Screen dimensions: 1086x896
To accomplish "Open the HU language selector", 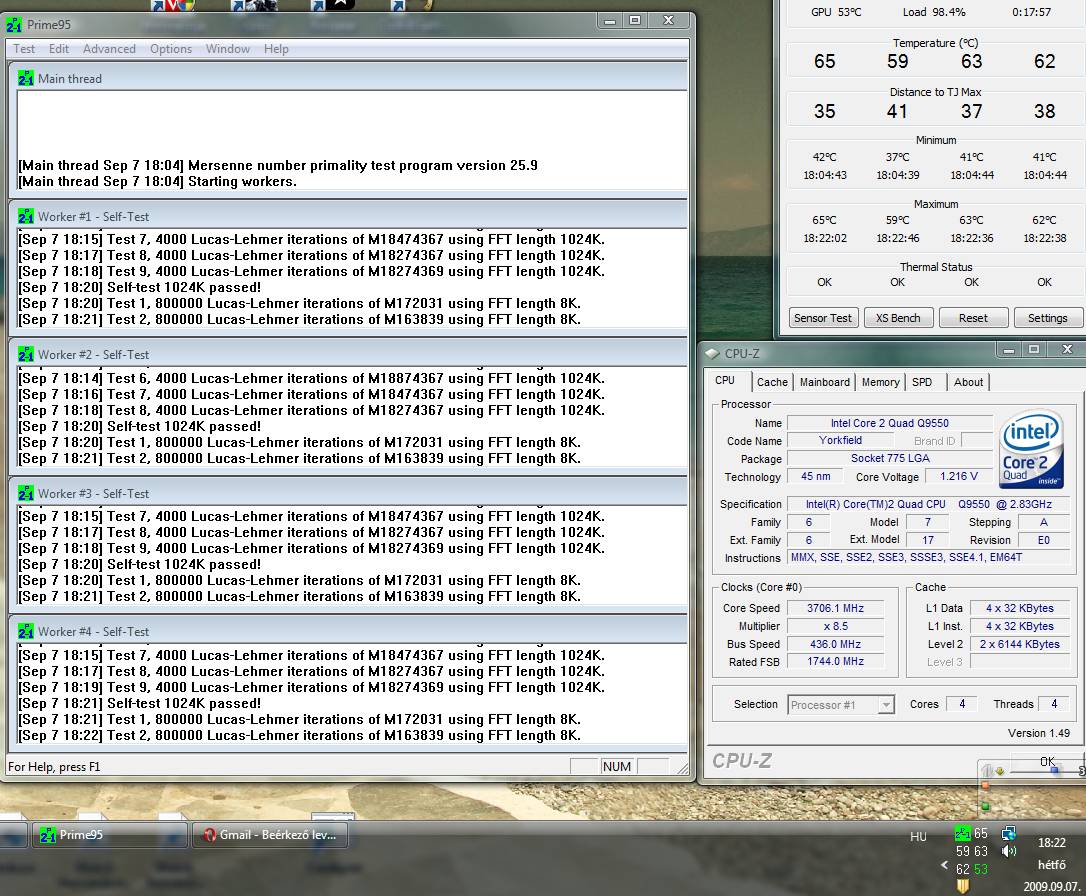I will 918,837.
